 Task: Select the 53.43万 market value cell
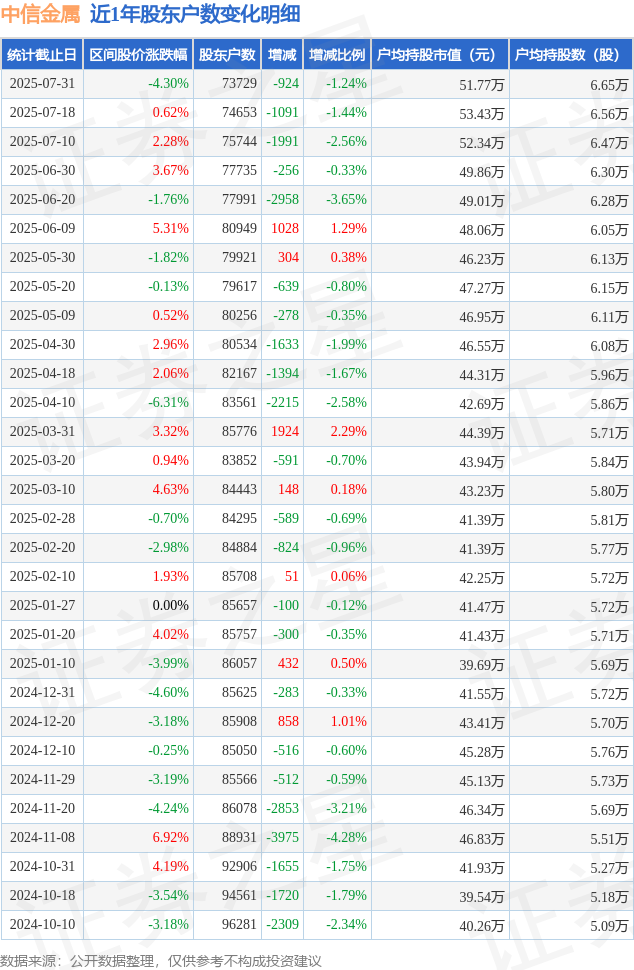click(x=481, y=114)
